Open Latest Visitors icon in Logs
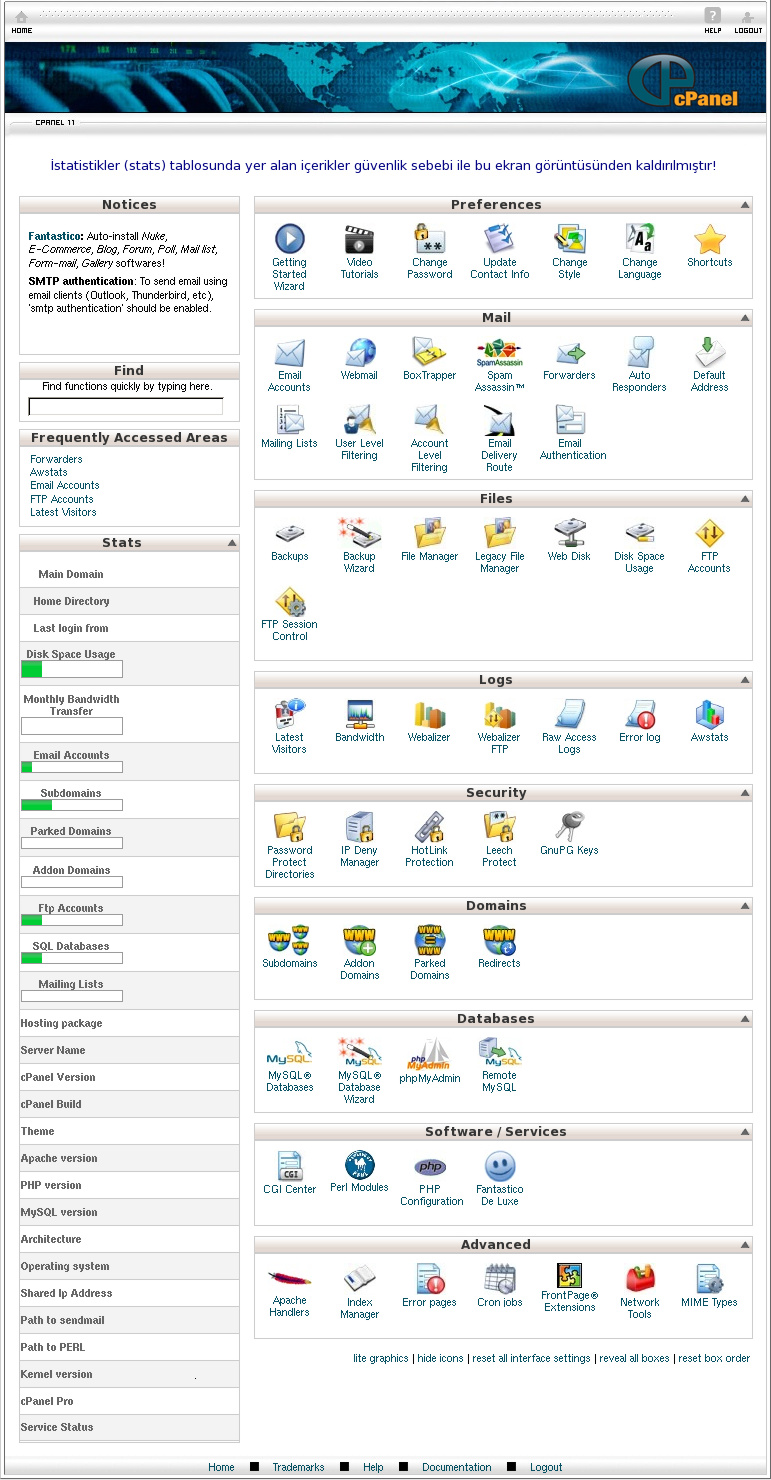The width and height of the screenshot is (771, 1480). [x=290, y=715]
